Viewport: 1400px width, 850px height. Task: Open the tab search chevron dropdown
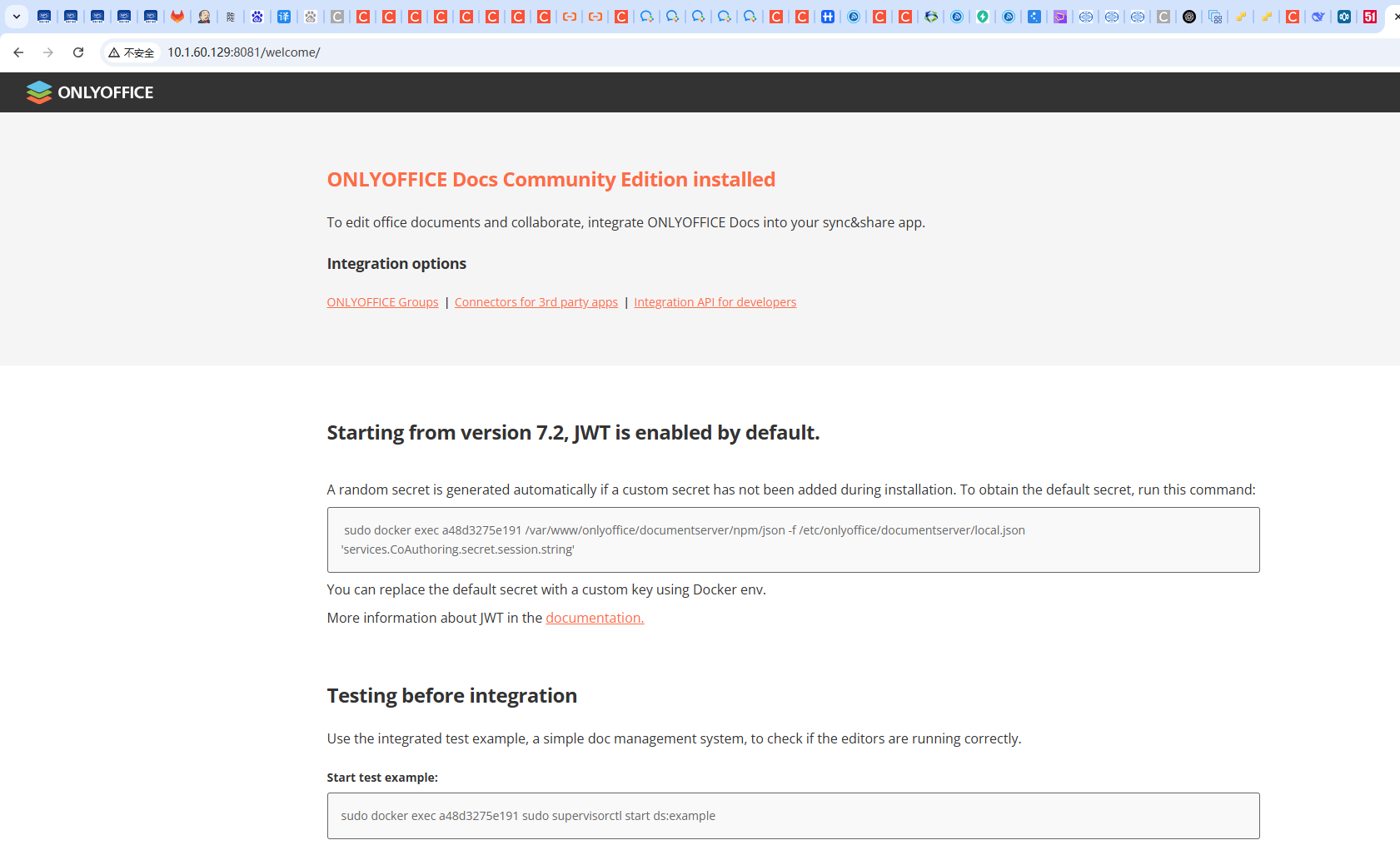tap(17, 17)
